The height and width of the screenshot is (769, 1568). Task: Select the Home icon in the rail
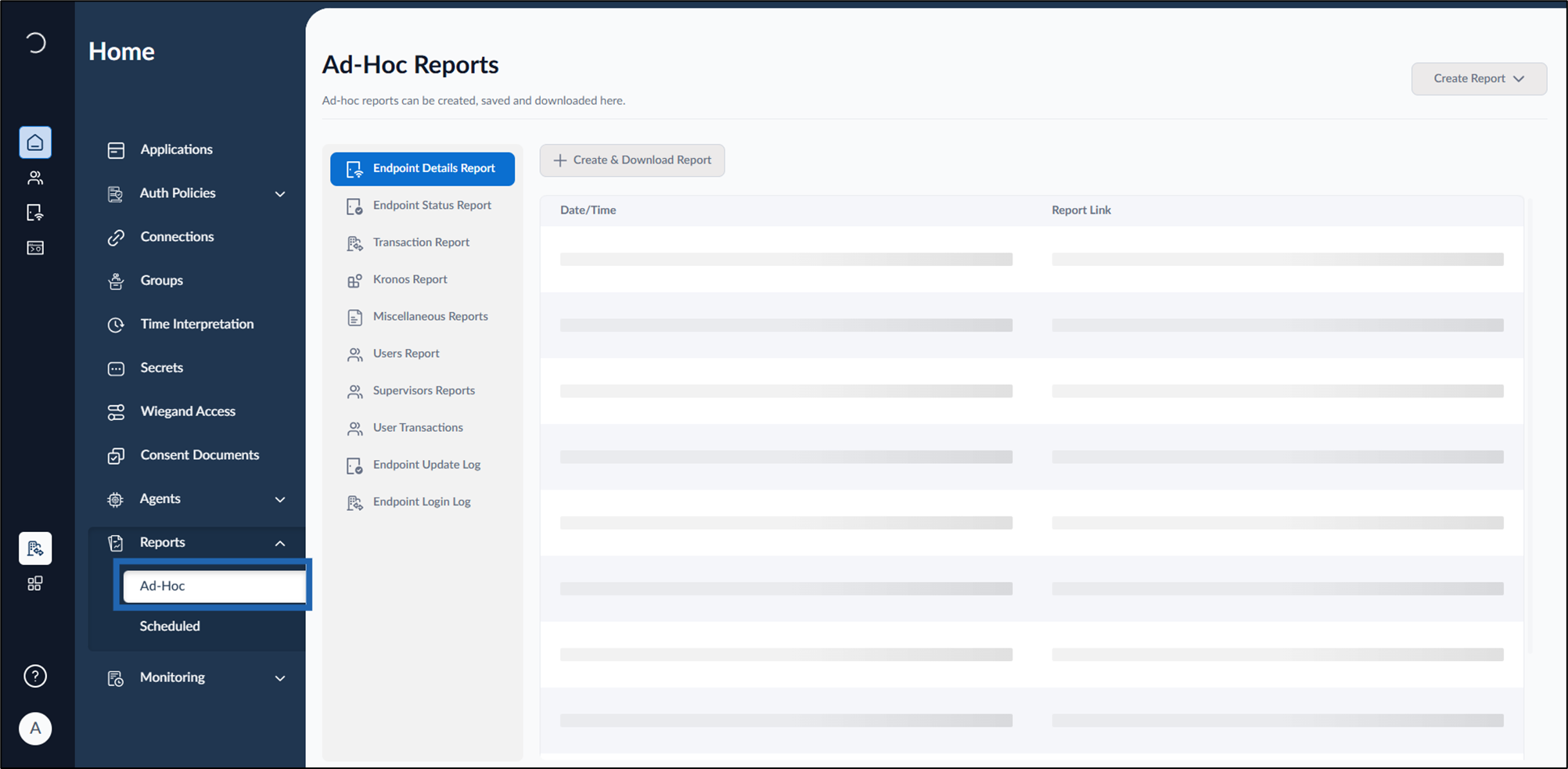click(35, 142)
